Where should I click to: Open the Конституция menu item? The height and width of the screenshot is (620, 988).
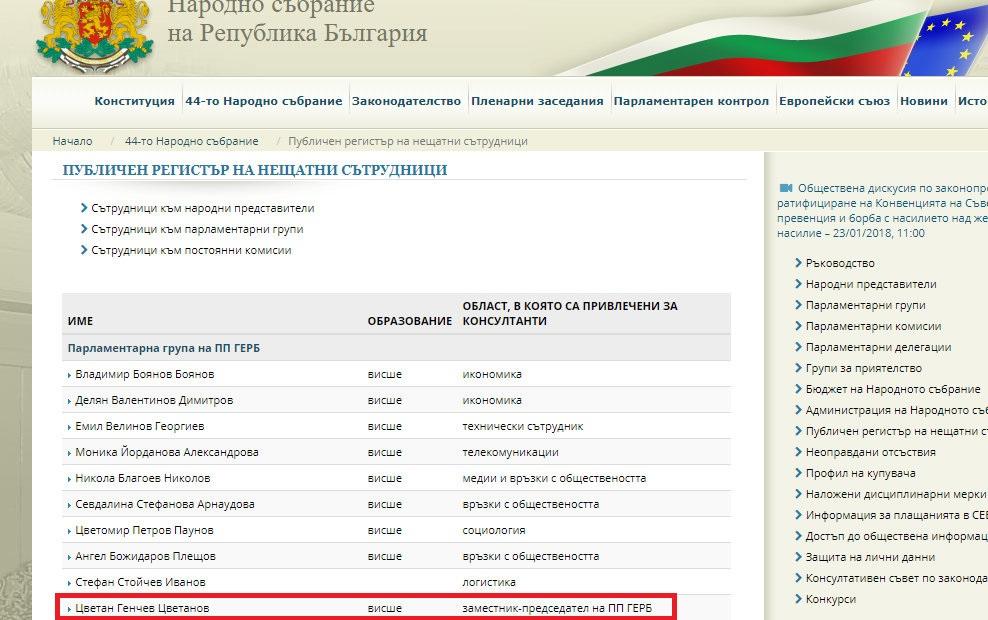pyautogui.click(x=134, y=101)
